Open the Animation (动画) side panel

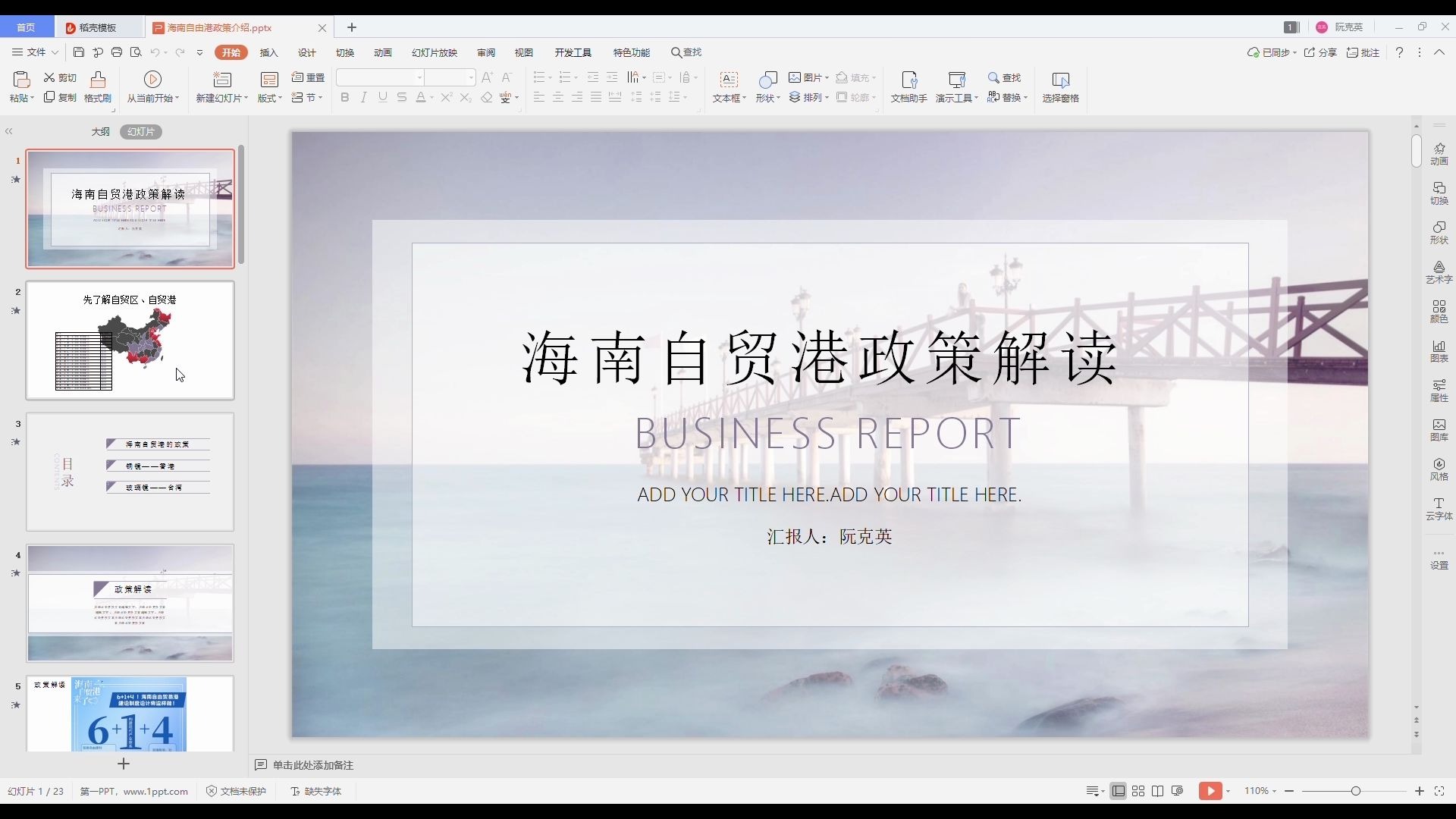coord(1439,153)
